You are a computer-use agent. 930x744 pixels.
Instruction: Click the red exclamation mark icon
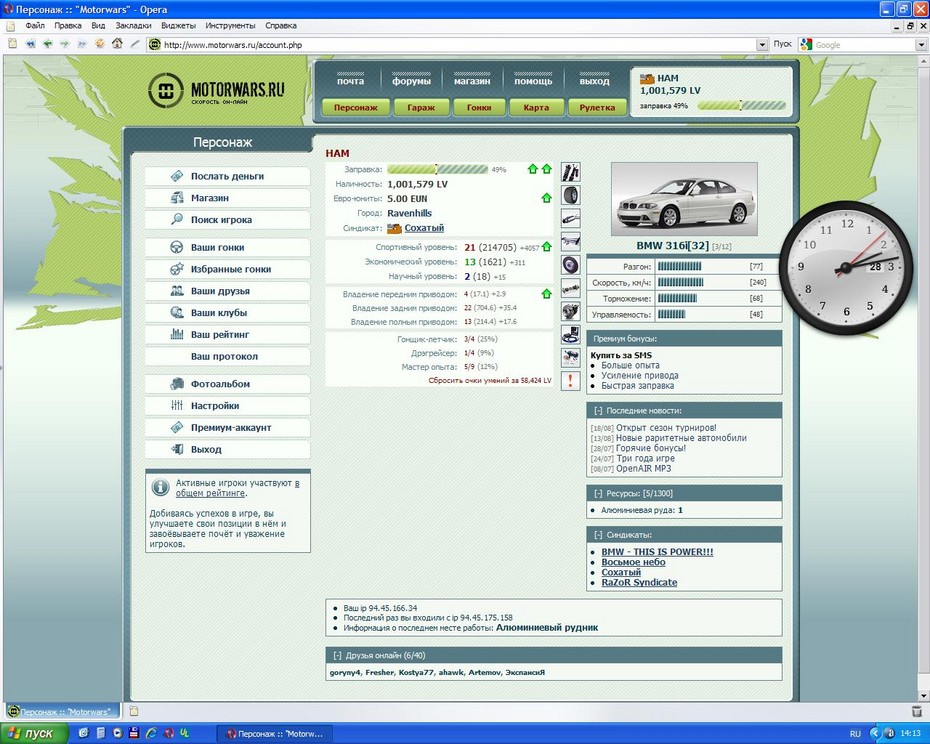pos(571,380)
